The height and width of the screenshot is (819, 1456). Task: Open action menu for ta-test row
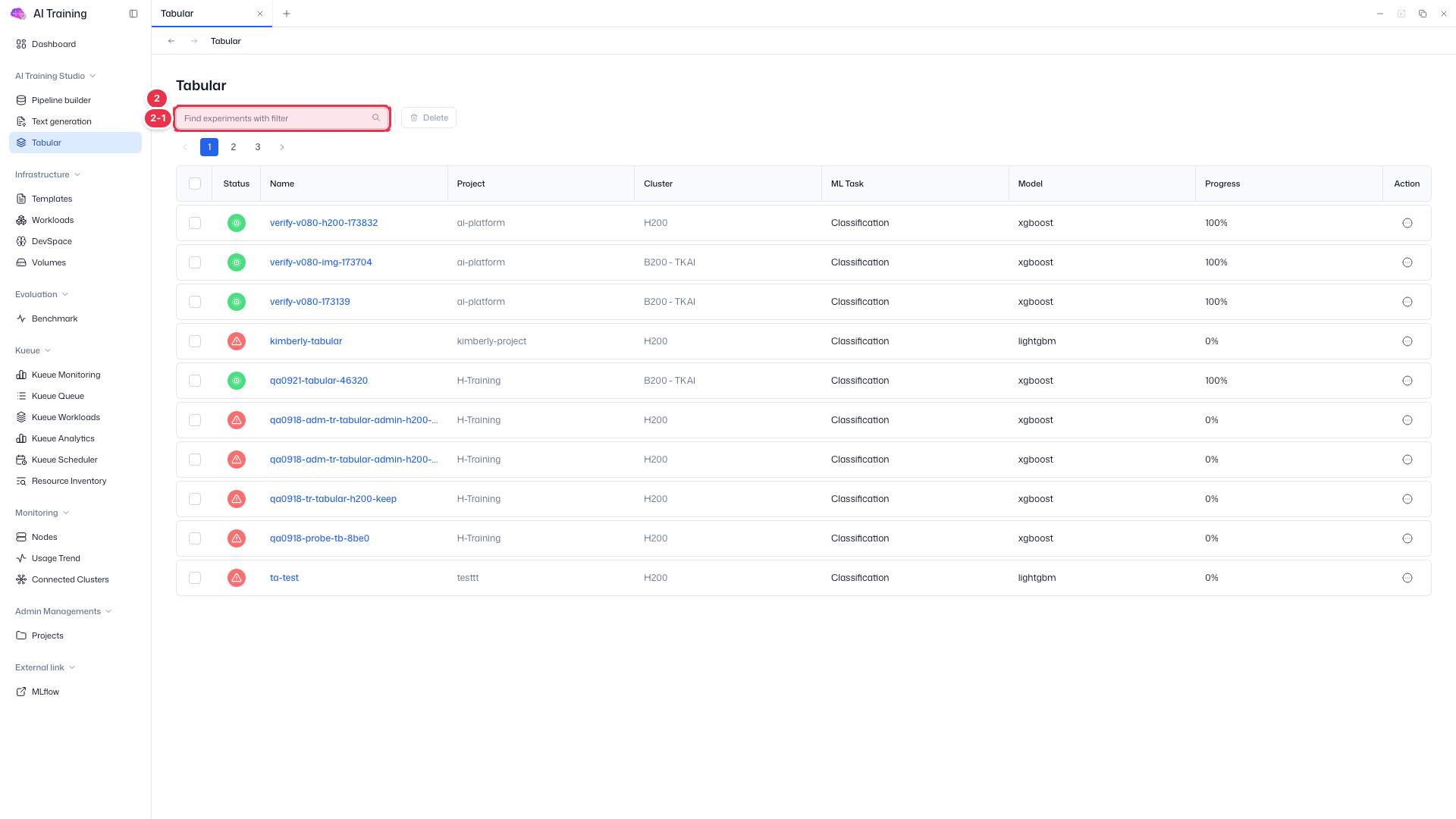pos(1407,578)
